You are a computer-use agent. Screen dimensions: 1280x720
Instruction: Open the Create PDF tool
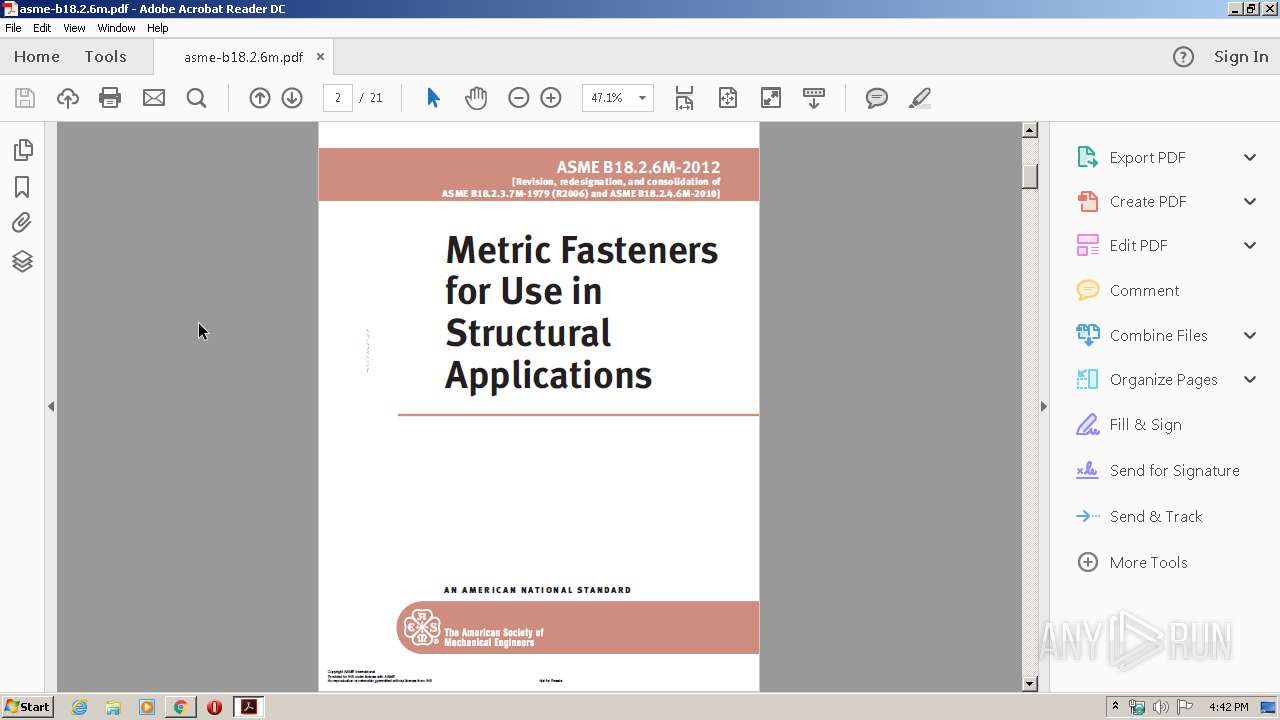[1131, 201]
